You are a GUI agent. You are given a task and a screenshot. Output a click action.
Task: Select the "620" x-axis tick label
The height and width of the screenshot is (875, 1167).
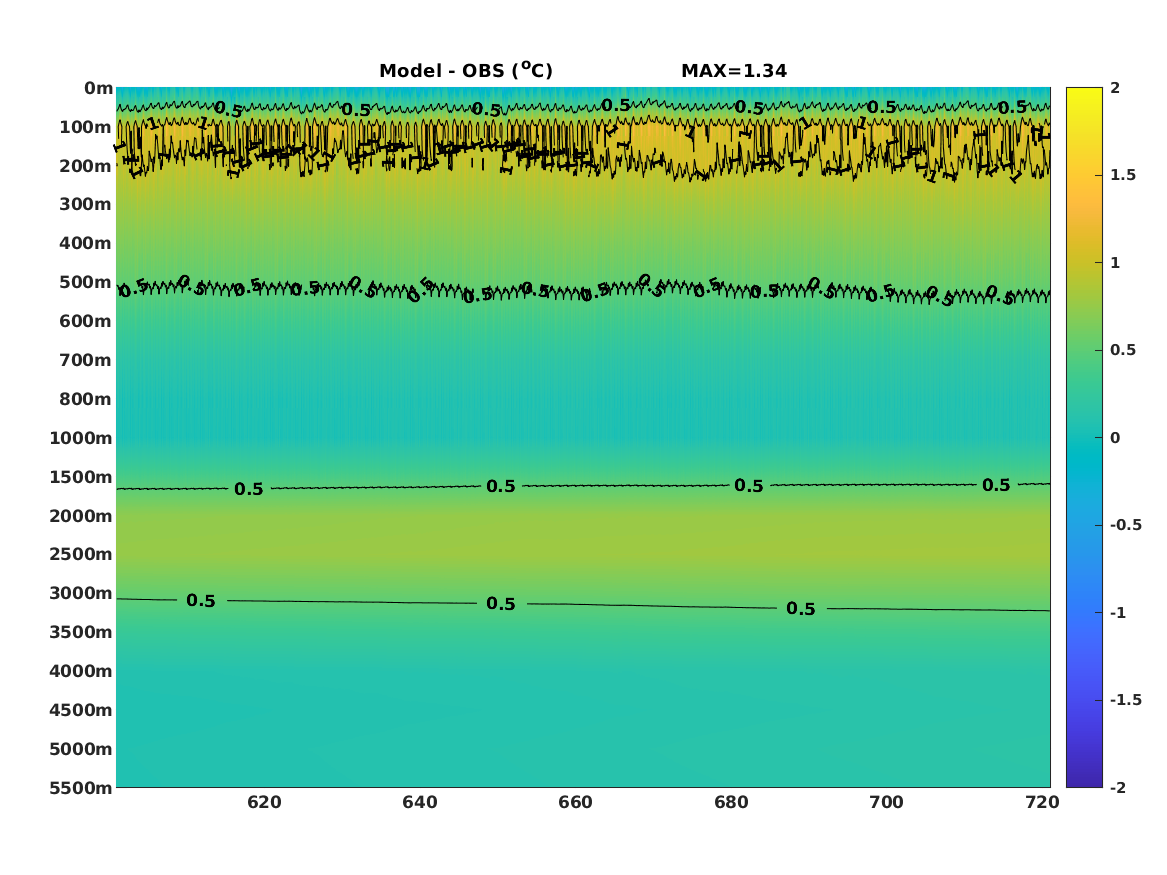(x=264, y=802)
